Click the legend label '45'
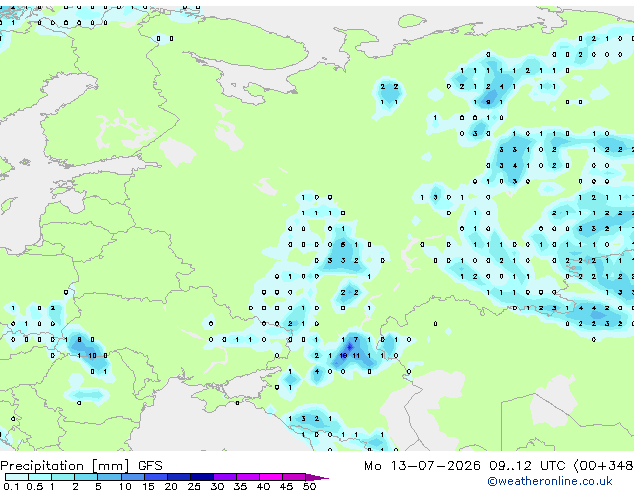This screenshot has width=634, height=490. (286, 486)
